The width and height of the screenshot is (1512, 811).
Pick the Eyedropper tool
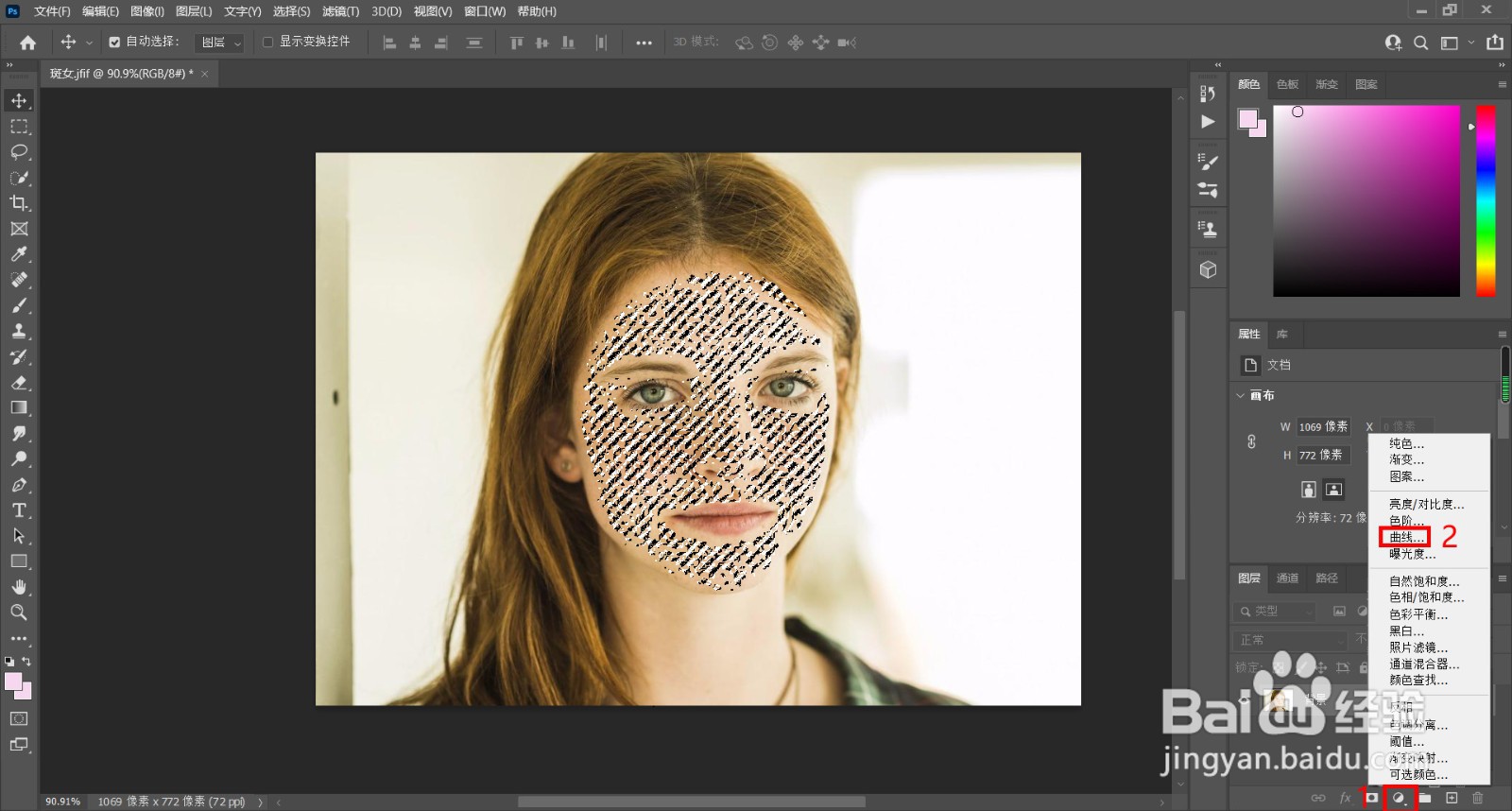coord(19,254)
